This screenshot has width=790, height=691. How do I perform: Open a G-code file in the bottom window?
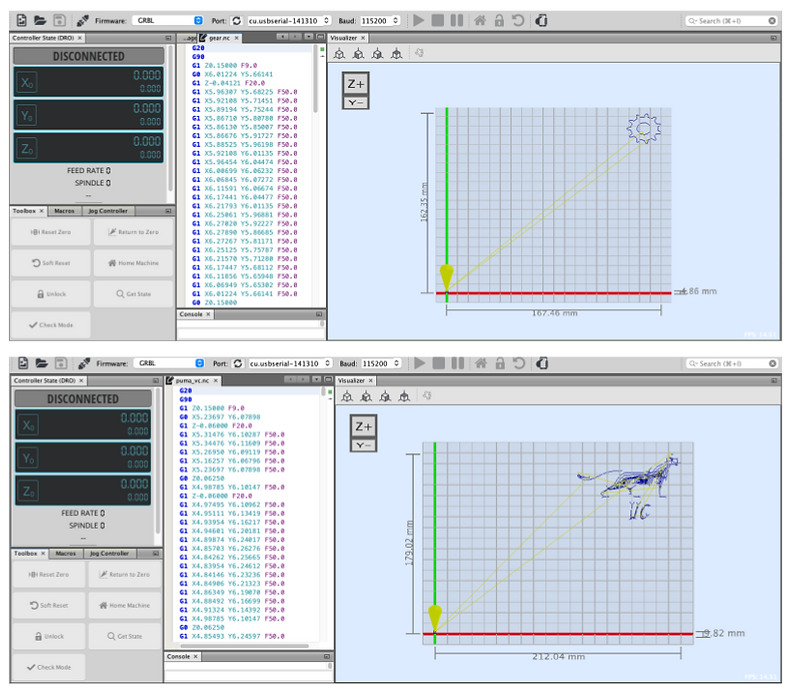click(x=41, y=363)
